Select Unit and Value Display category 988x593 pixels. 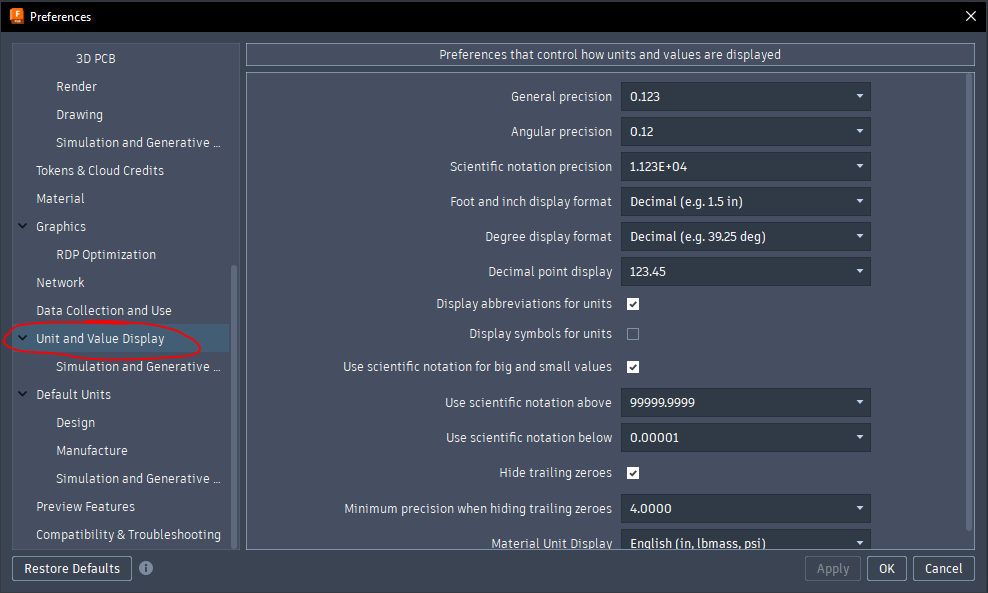[100, 338]
